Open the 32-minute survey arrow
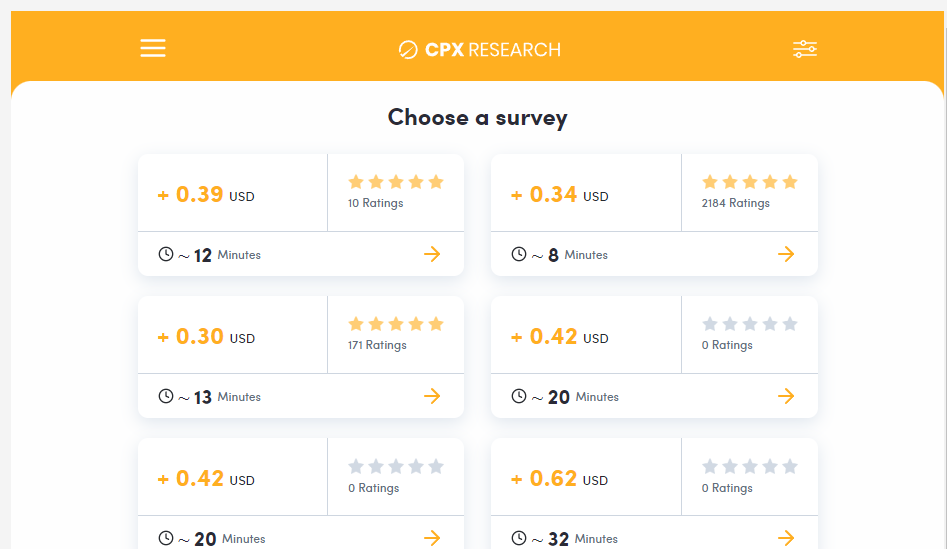Viewport: 947px width, 549px height. pyautogui.click(x=786, y=538)
